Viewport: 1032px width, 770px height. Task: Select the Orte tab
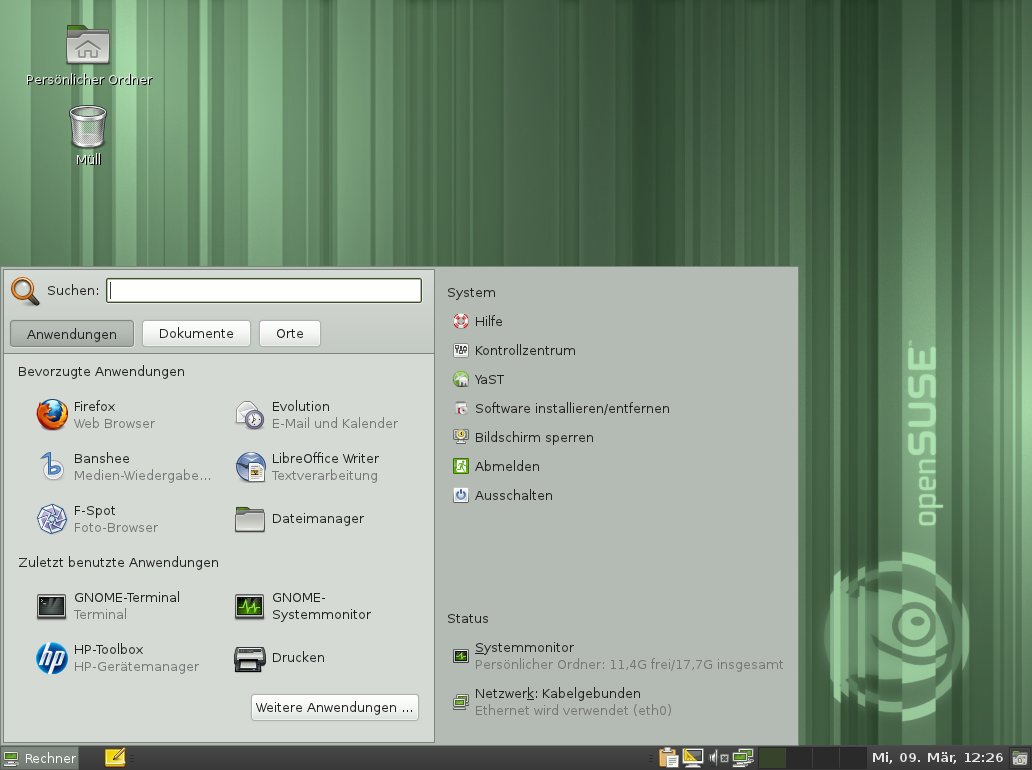pos(289,333)
